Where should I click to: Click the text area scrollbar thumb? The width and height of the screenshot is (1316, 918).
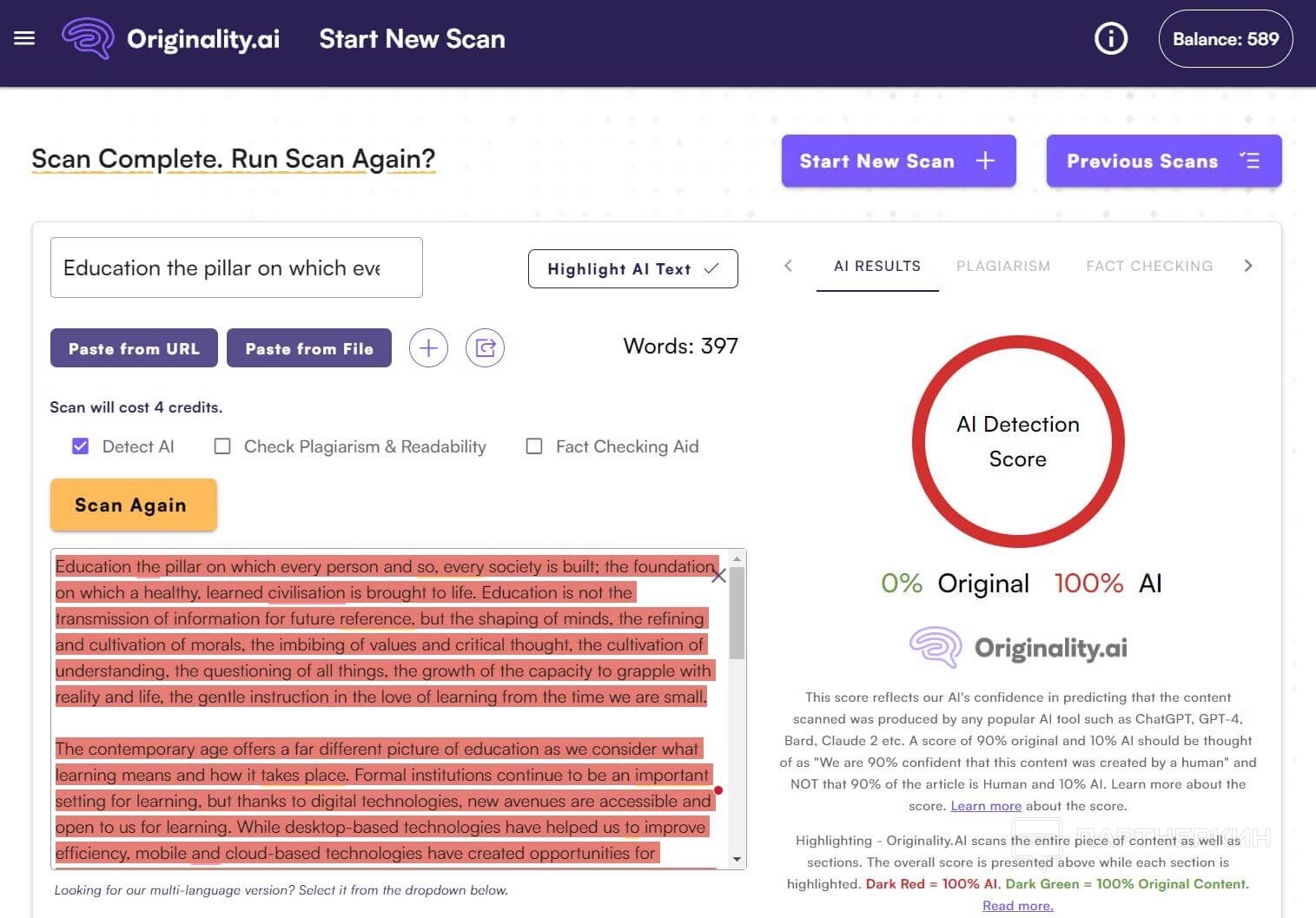coord(737,613)
